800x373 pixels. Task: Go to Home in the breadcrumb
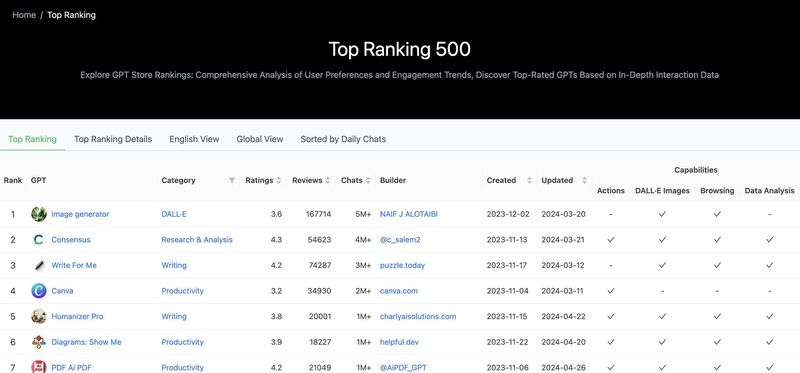pos(24,15)
